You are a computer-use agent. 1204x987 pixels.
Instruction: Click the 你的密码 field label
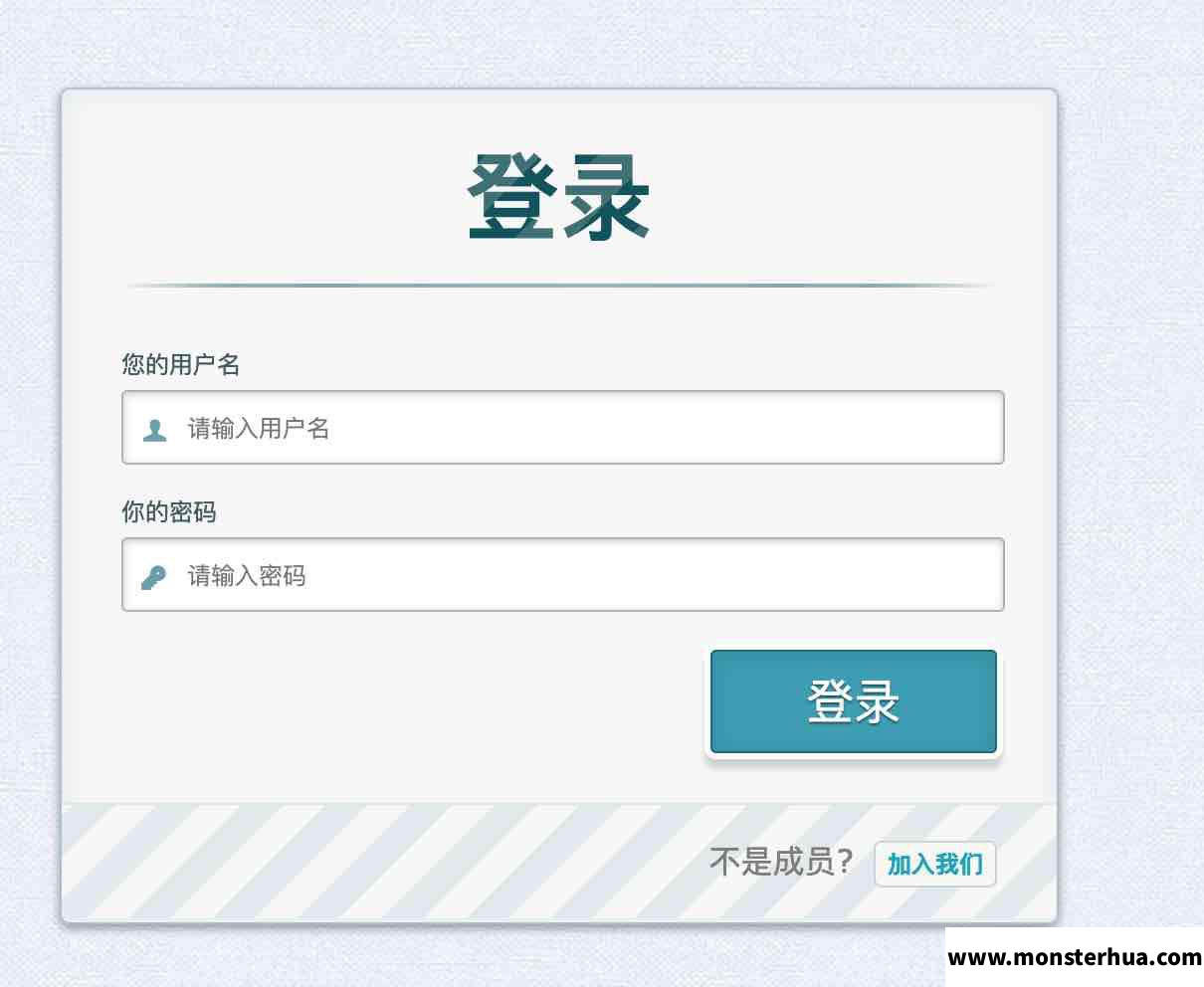coord(169,511)
